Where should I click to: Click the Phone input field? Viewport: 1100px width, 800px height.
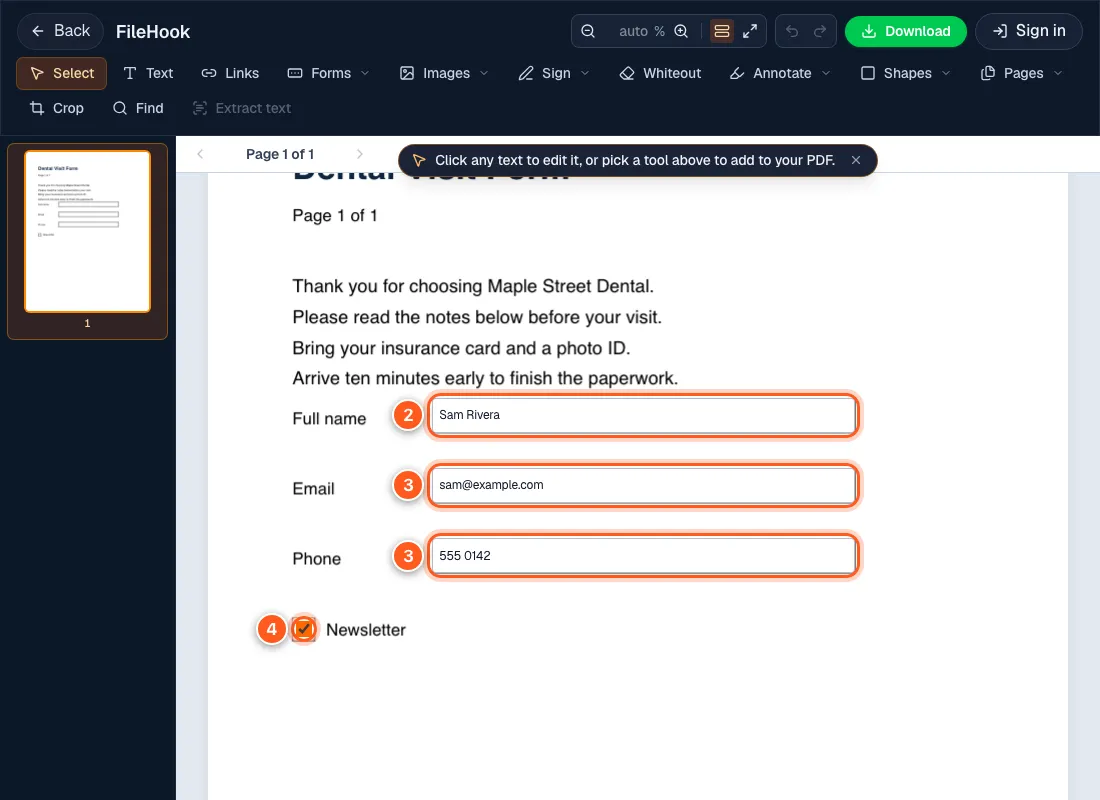pyautogui.click(x=643, y=556)
